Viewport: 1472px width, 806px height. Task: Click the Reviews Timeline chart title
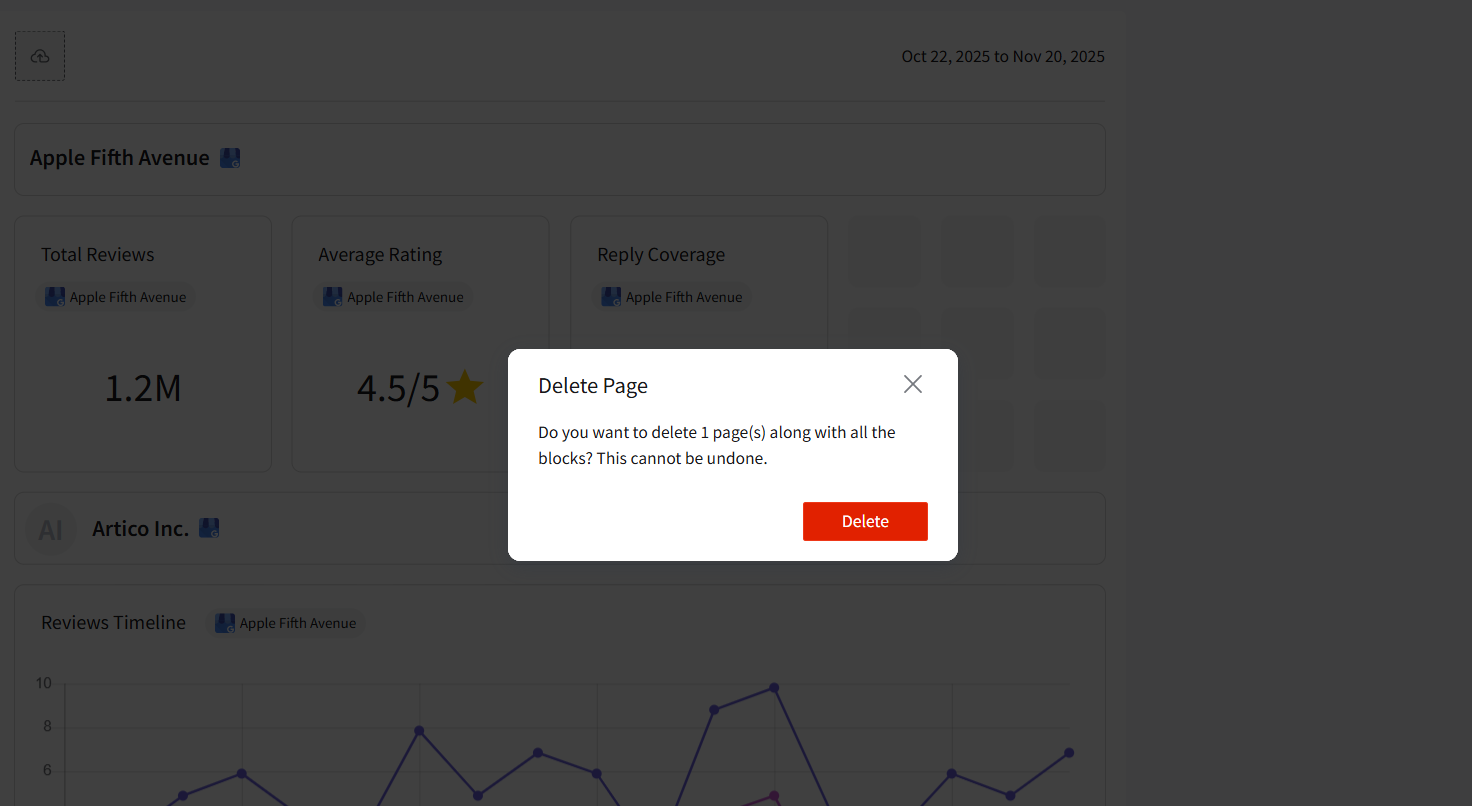click(x=114, y=622)
